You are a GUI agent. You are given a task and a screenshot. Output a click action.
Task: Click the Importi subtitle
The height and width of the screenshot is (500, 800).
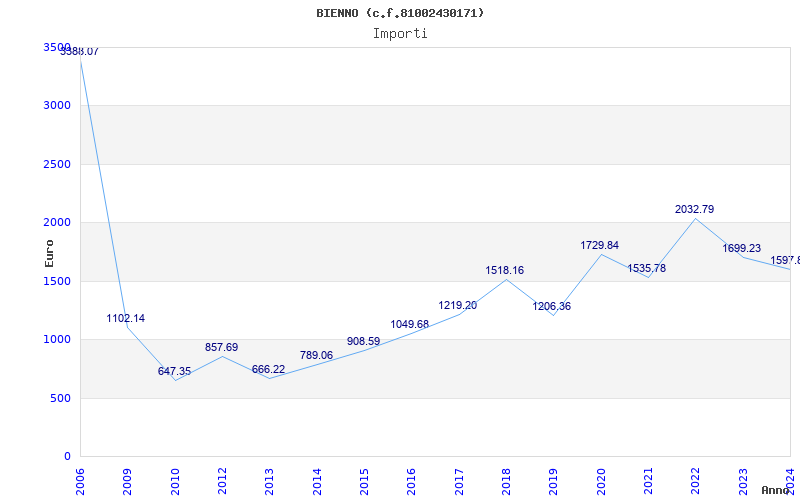400,34
